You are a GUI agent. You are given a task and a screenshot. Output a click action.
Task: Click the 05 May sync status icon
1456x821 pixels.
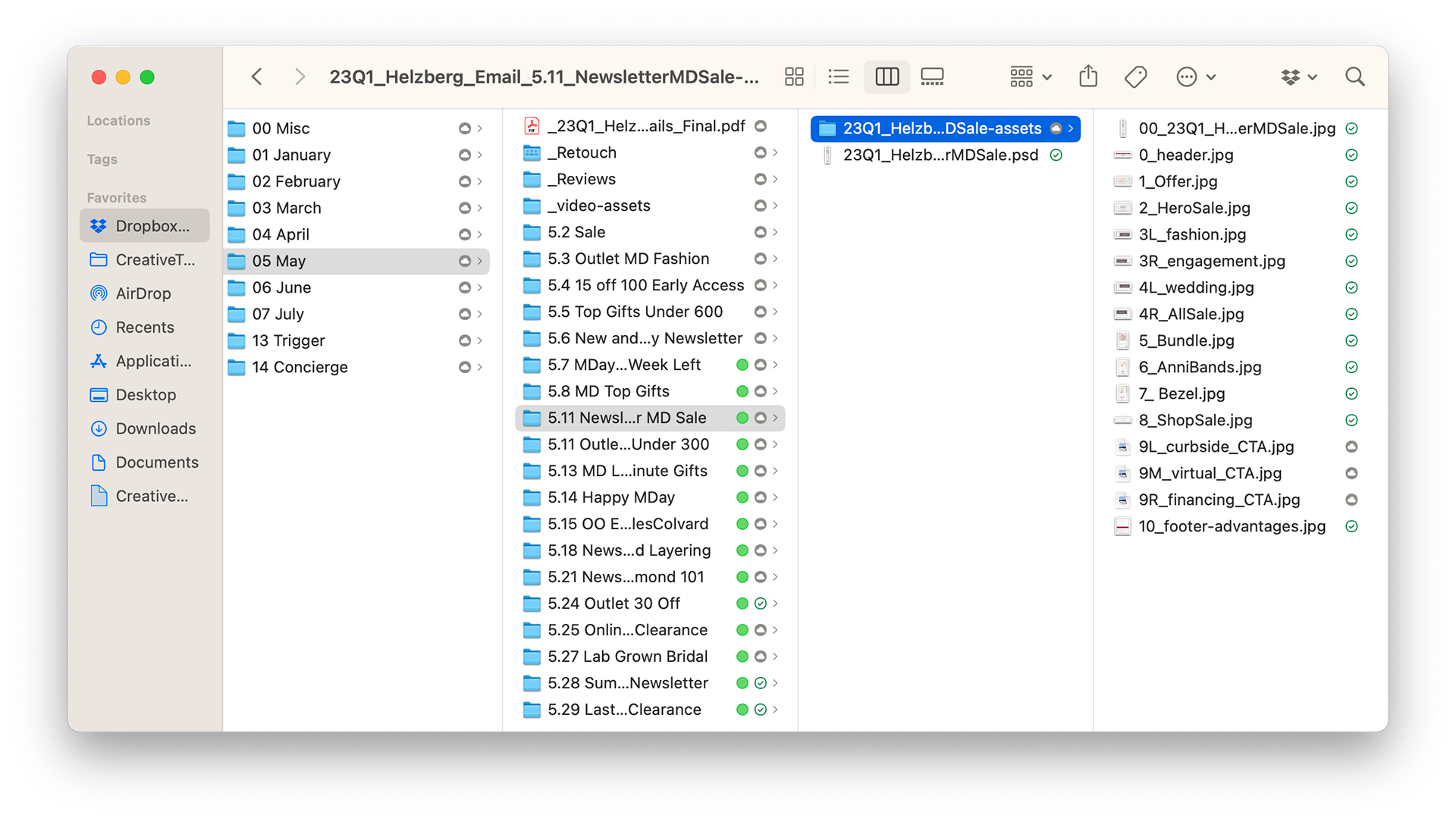click(464, 261)
